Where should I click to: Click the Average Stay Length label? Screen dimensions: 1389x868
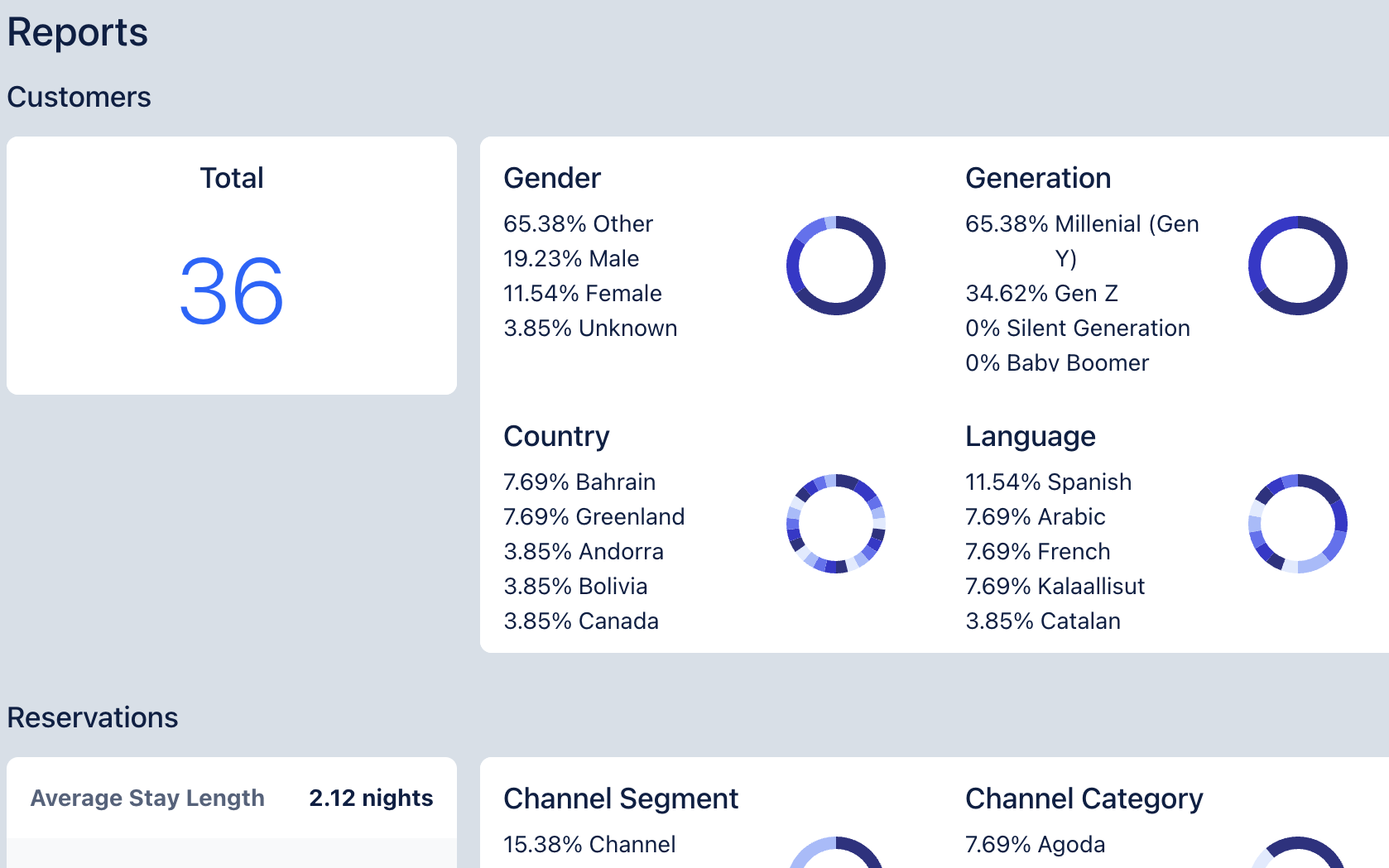point(147,798)
